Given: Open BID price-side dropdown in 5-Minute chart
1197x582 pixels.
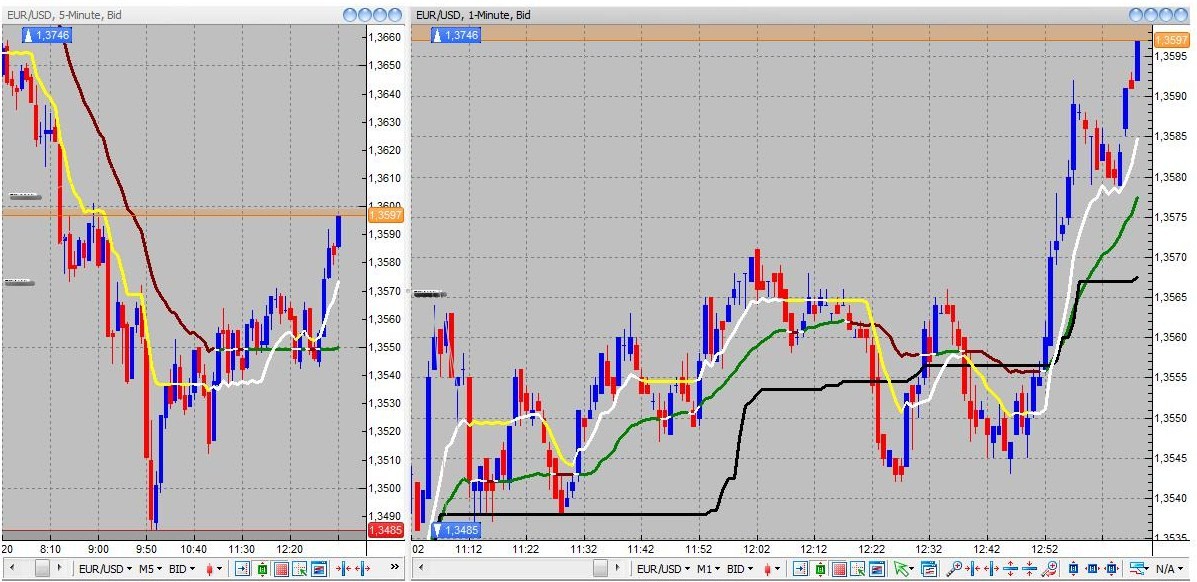Looking at the screenshot, I should coord(182,568).
